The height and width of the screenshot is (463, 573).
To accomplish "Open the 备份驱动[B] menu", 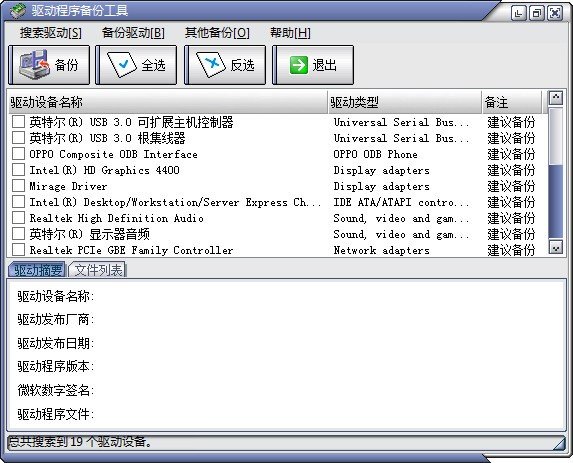I will tap(133, 33).
